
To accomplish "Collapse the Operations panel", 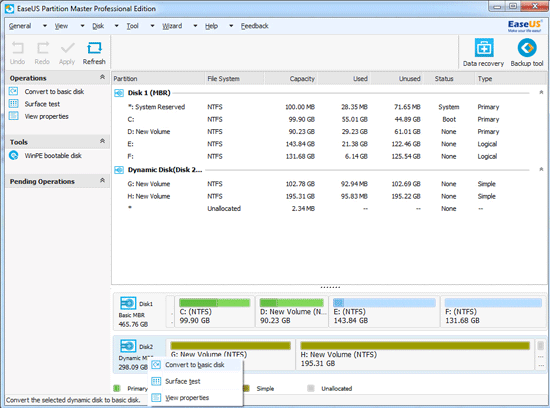I will pos(102,77).
